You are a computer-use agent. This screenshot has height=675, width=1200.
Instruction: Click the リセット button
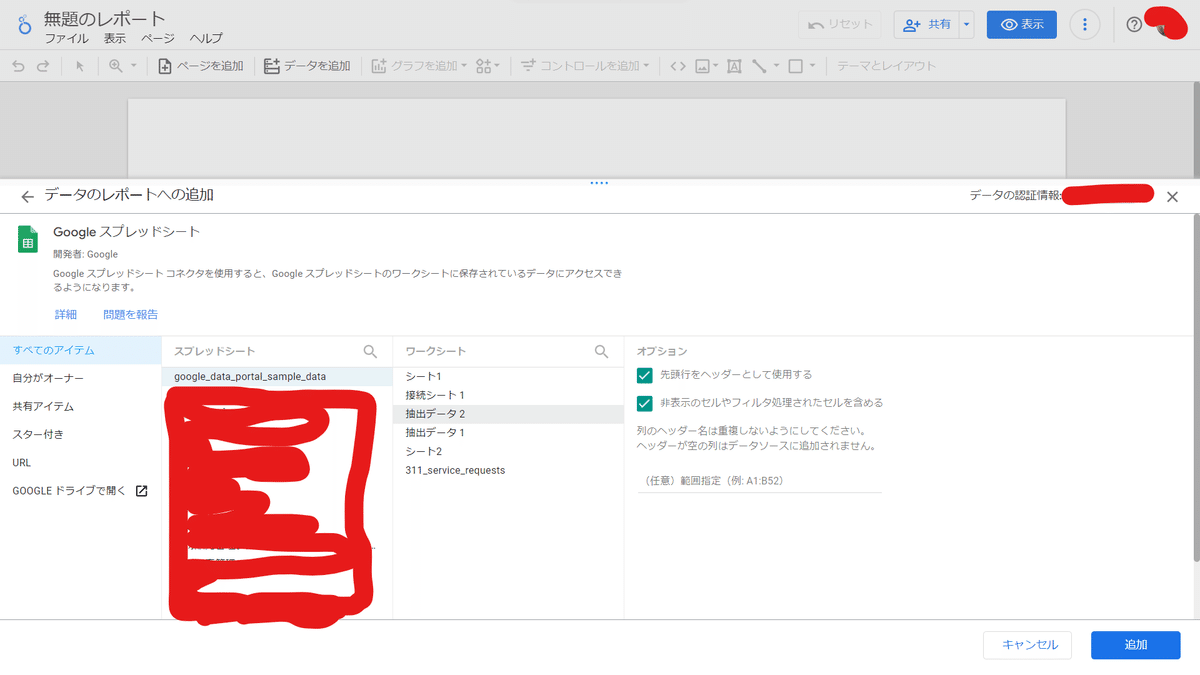840,25
